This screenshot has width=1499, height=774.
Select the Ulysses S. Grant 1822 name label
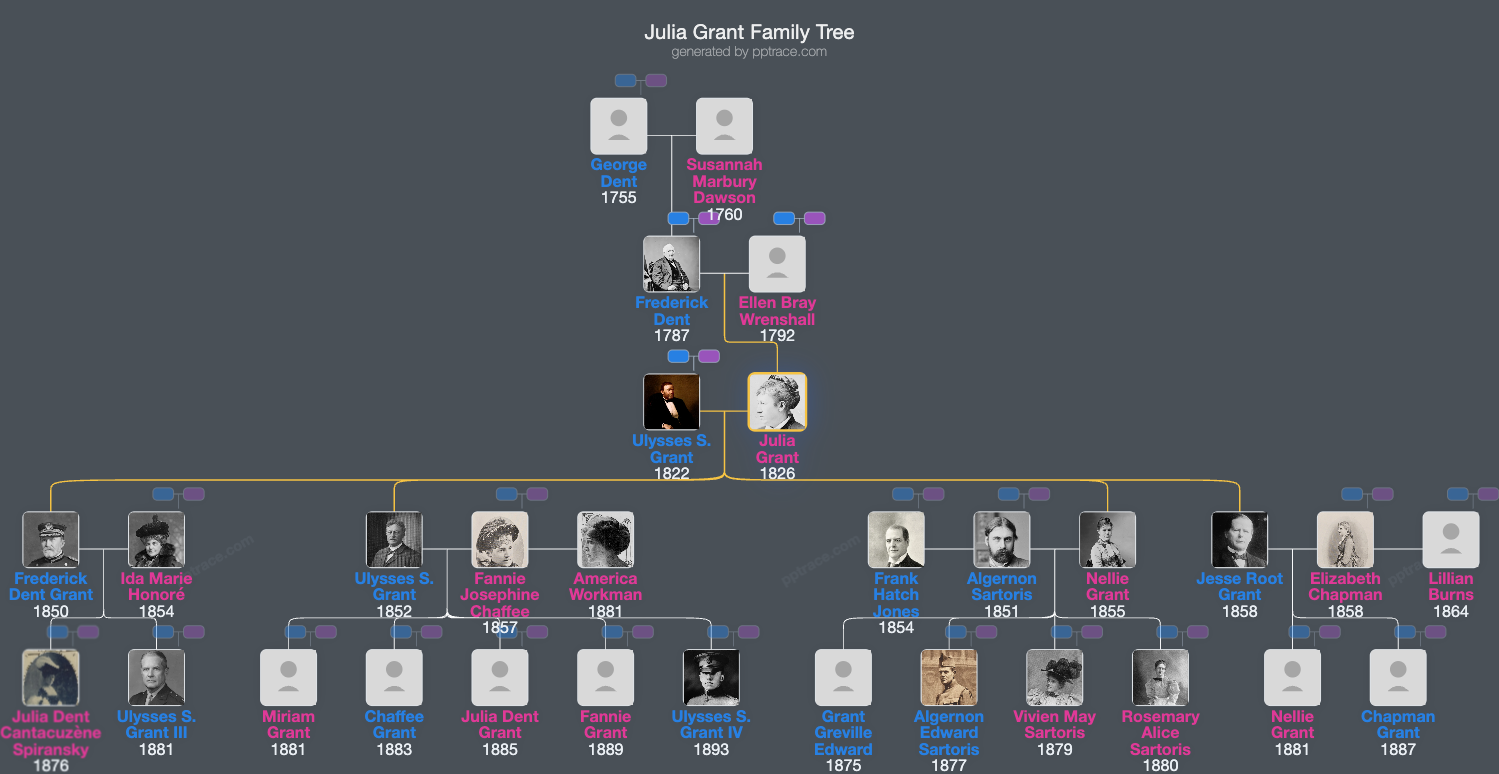671,449
